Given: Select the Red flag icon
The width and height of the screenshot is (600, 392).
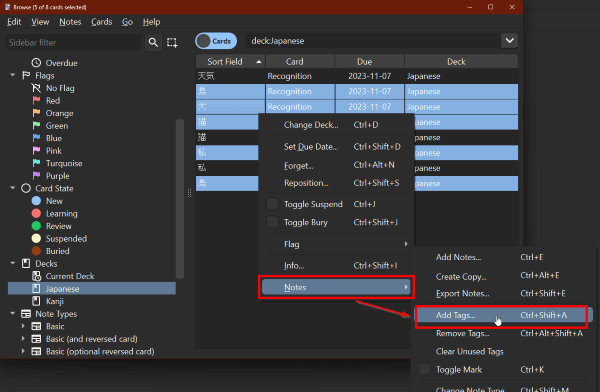Looking at the screenshot, I should (36, 101).
